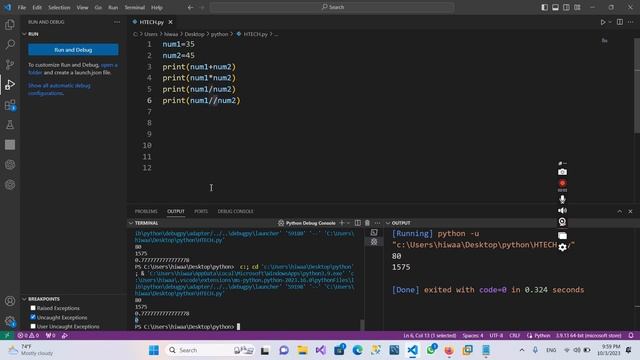Open terminal launch profile dropdown
Viewport: 640px width, 360px height.
click(348, 223)
